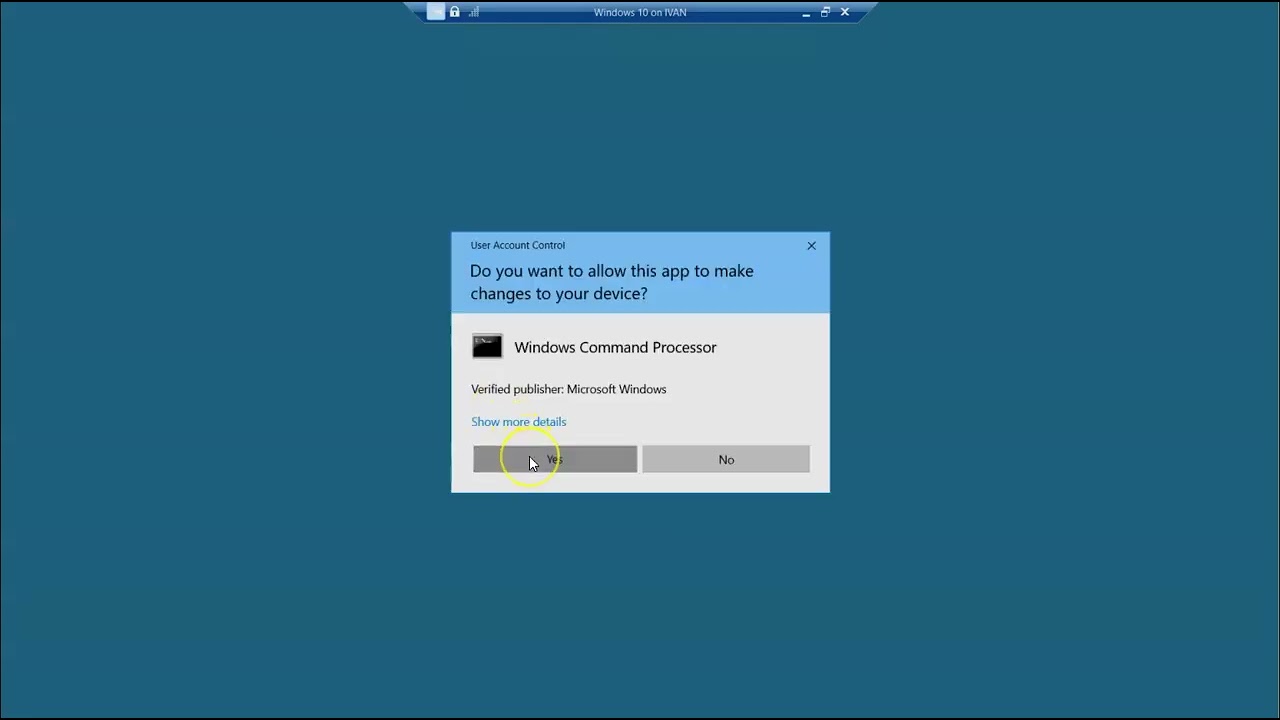This screenshot has width=1280, height=720.
Task: Click the 'Windows 10 on IVAN' title text
Action: pyautogui.click(x=640, y=12)
